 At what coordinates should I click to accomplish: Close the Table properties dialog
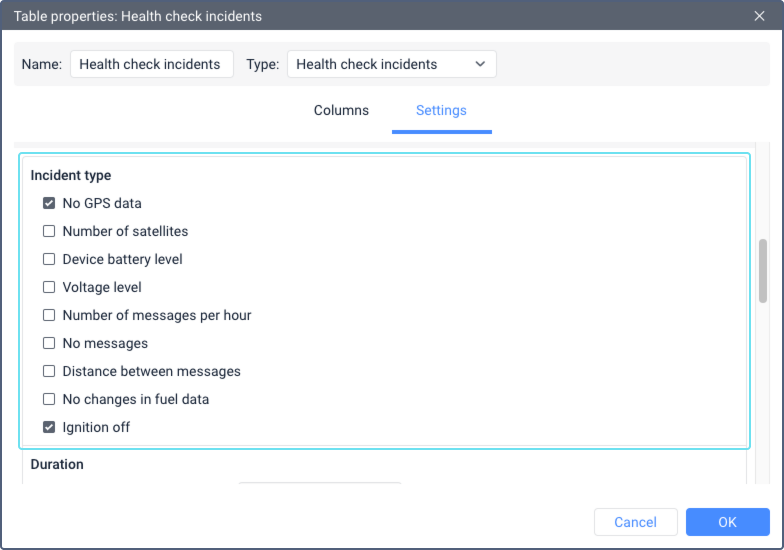[759, 16]
